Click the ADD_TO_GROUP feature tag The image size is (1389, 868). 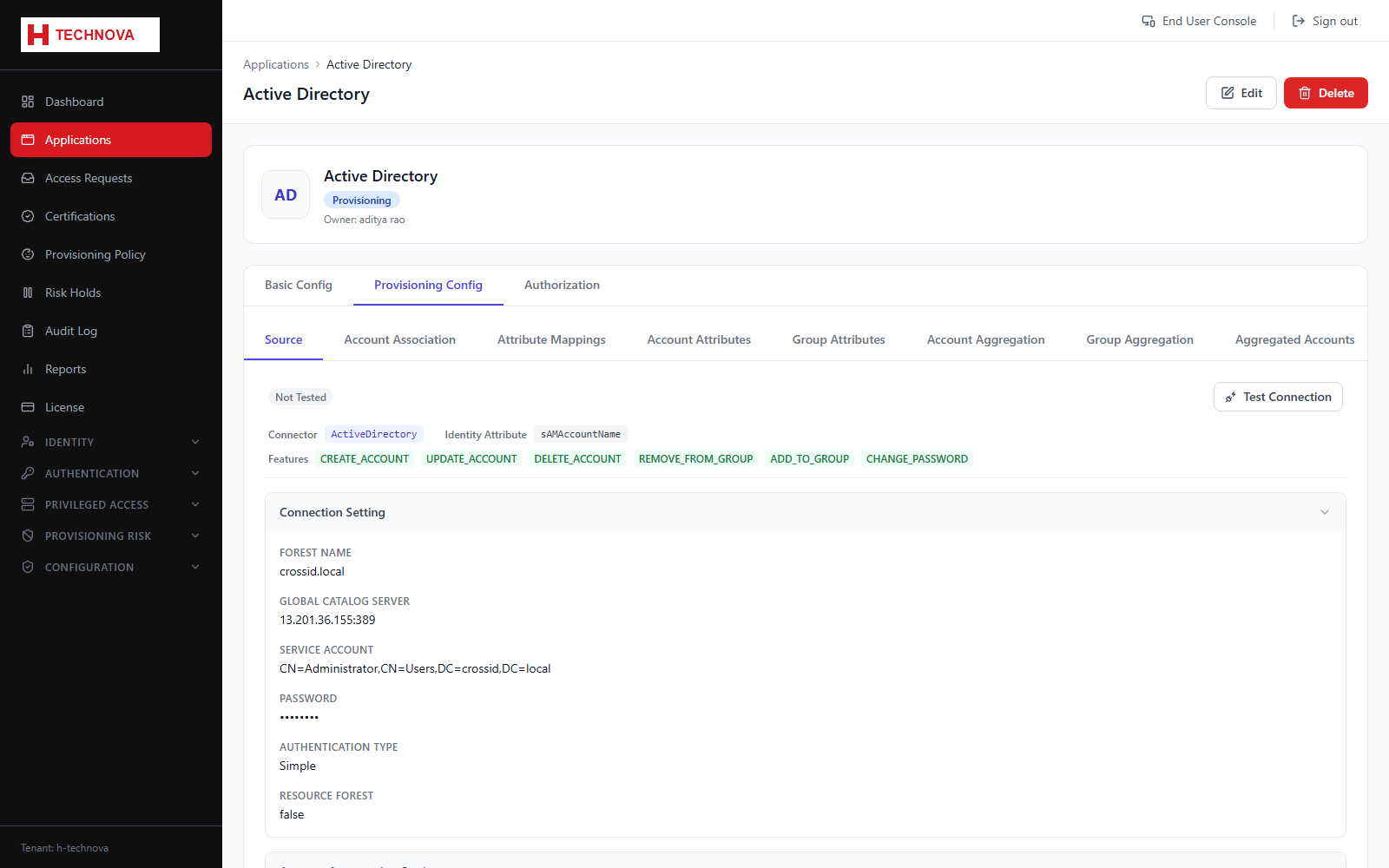click(809, 459)
